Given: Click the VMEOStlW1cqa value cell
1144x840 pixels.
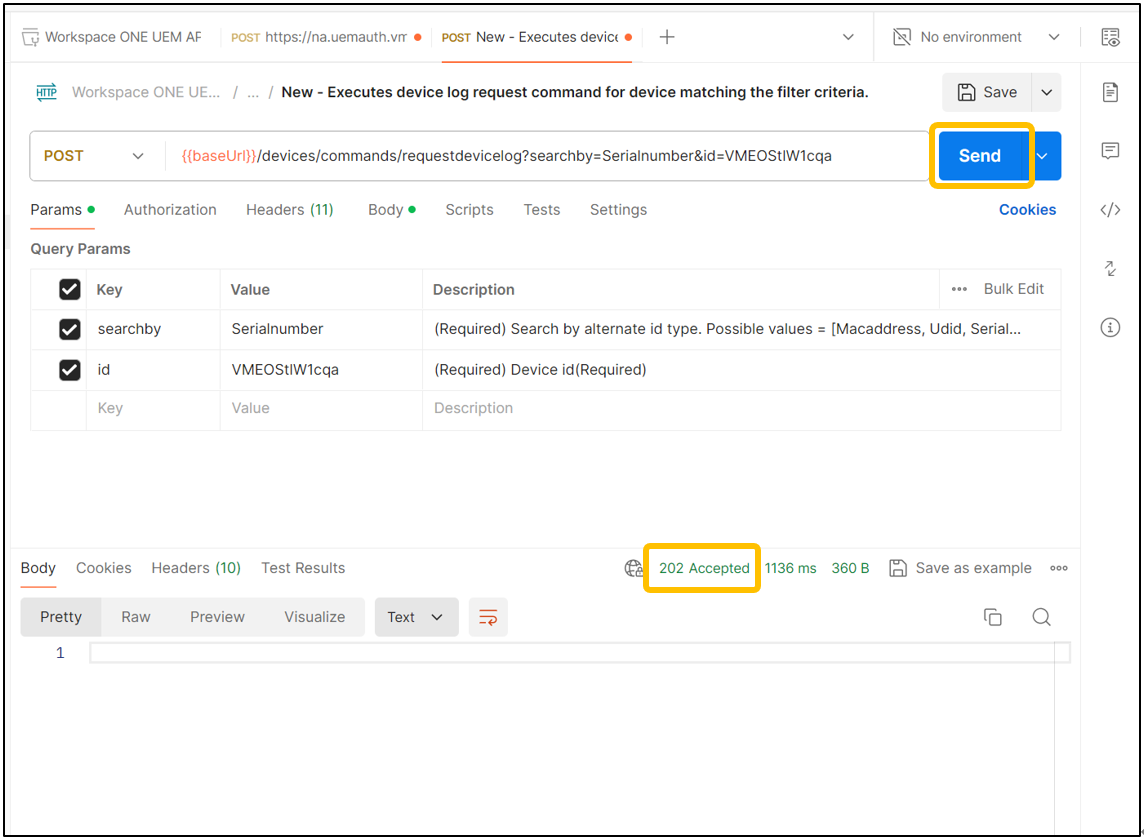Looking at the screenshot, I should [x=321, y=370].
